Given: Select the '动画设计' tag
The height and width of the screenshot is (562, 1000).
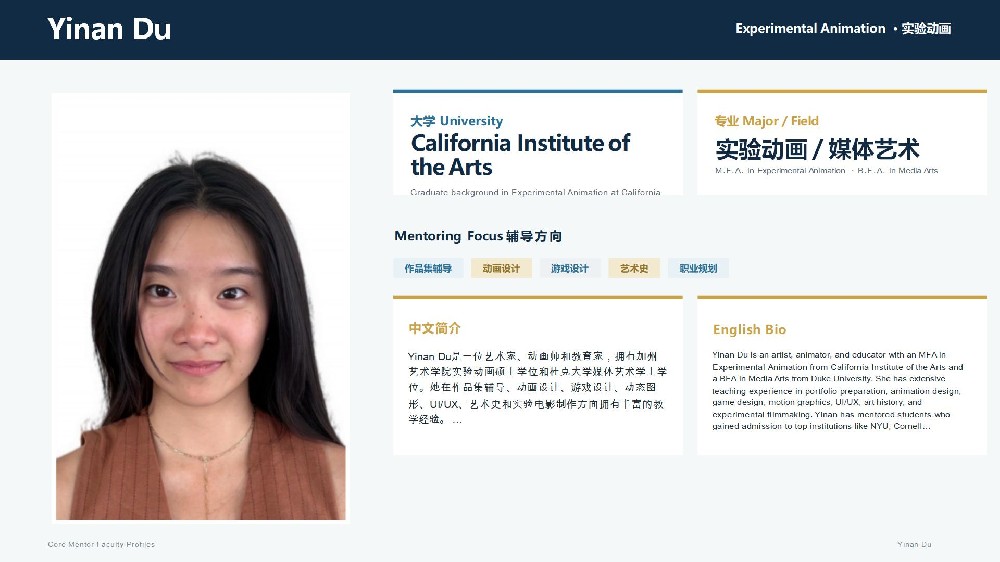Looking at the screenshot, I should point(501,269).
